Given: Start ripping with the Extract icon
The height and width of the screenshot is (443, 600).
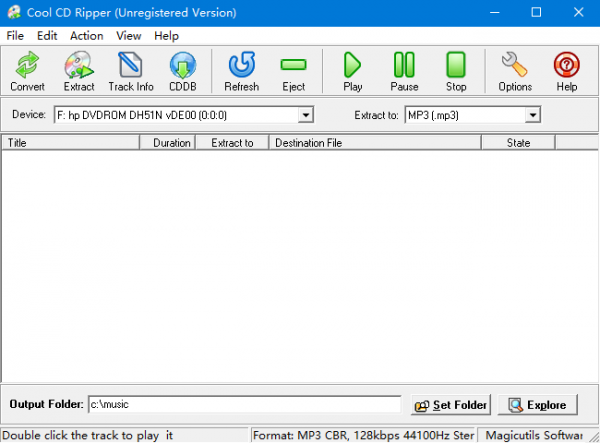Looking at the screenshot, I should click(x=79, y=71).
